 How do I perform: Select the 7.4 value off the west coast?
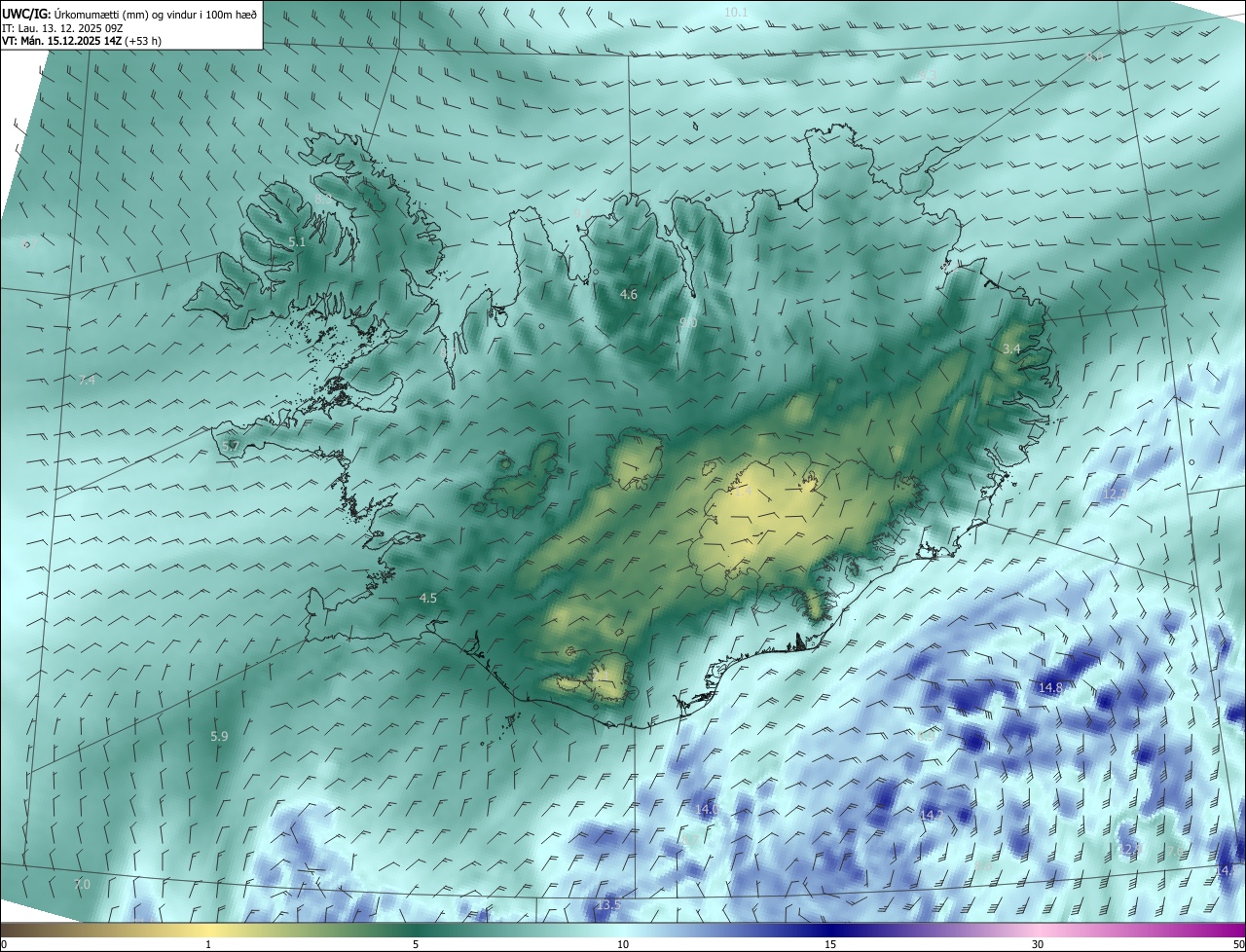point(88,381)
